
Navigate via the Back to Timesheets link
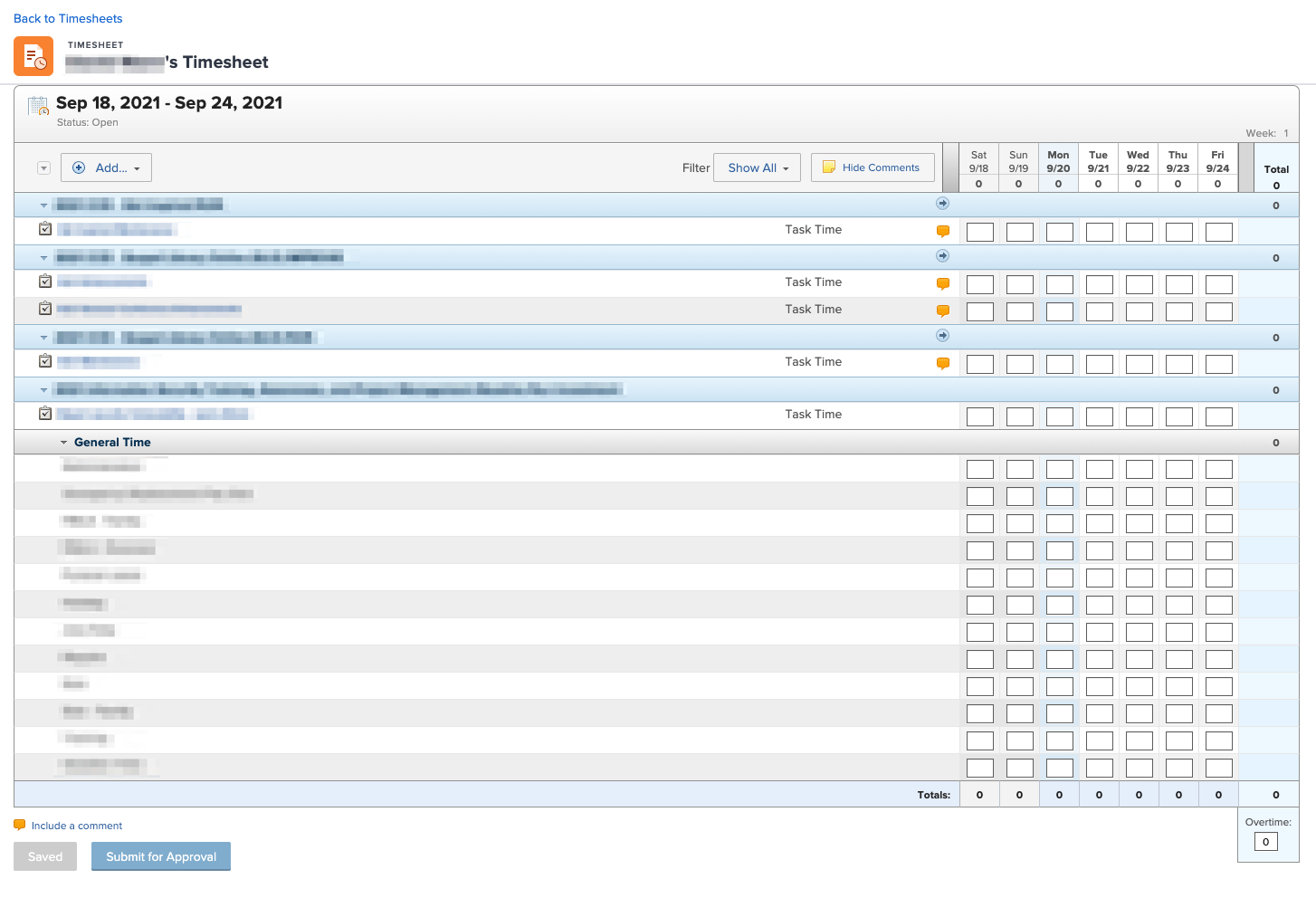(67, 18)
